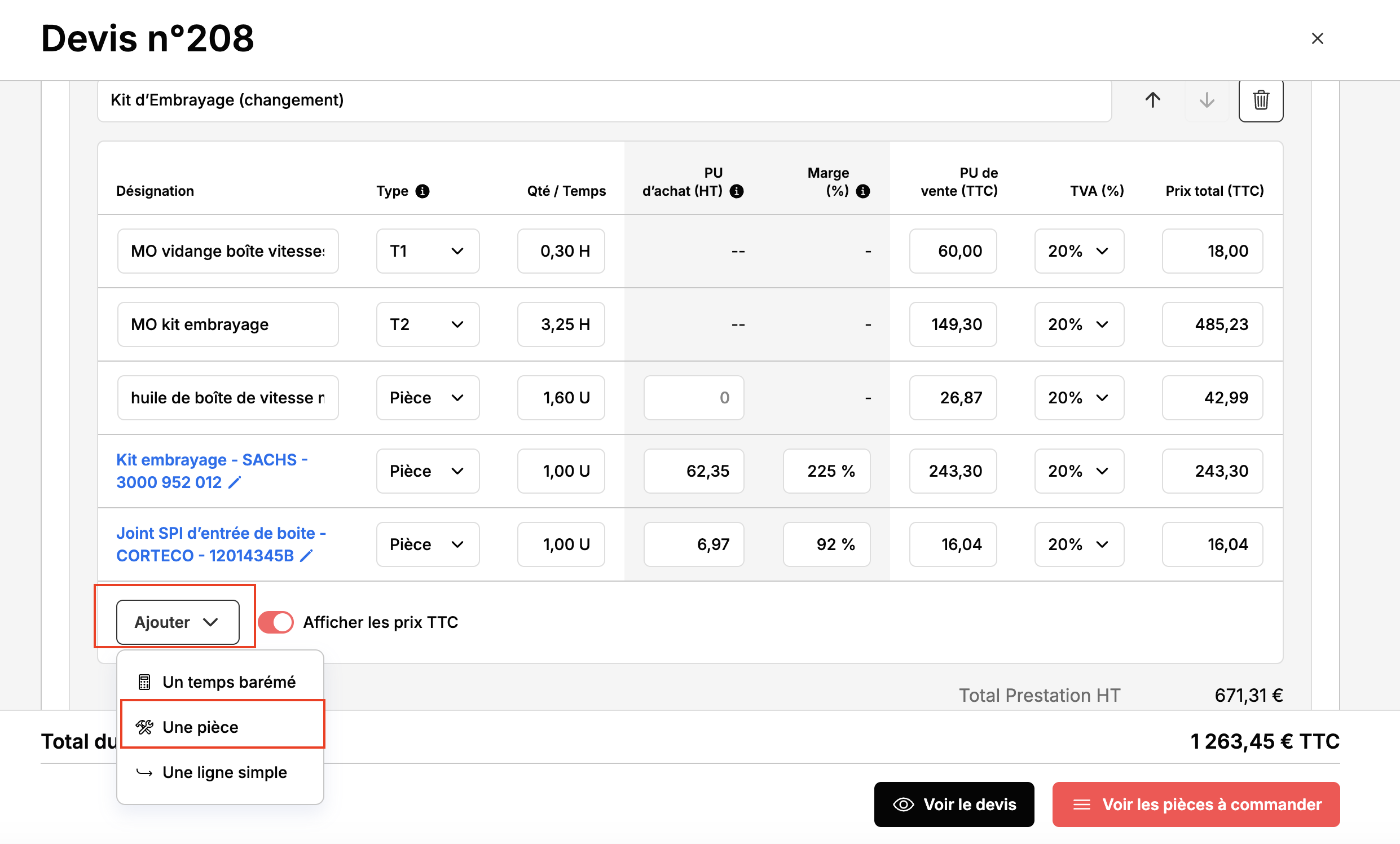Viewport: 1400px width, 844px height.
Task: Close the Devis n°208 dialog
Action: click(x=1317, y=38)
